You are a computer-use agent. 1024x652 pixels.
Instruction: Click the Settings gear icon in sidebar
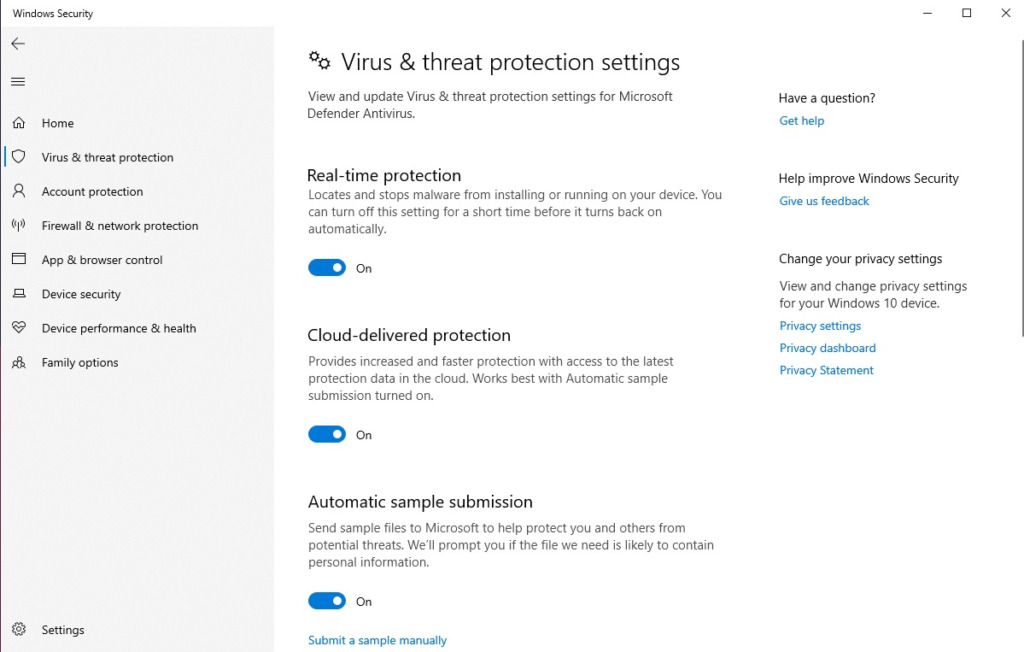18,630
